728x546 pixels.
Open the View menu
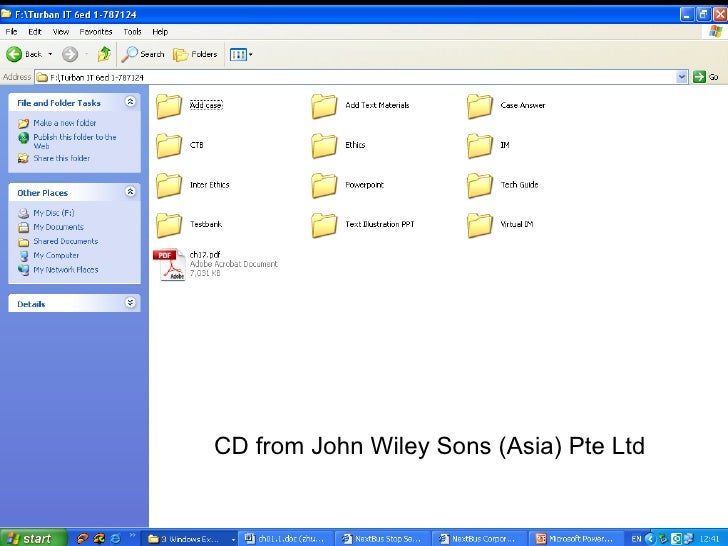[61, 32]
